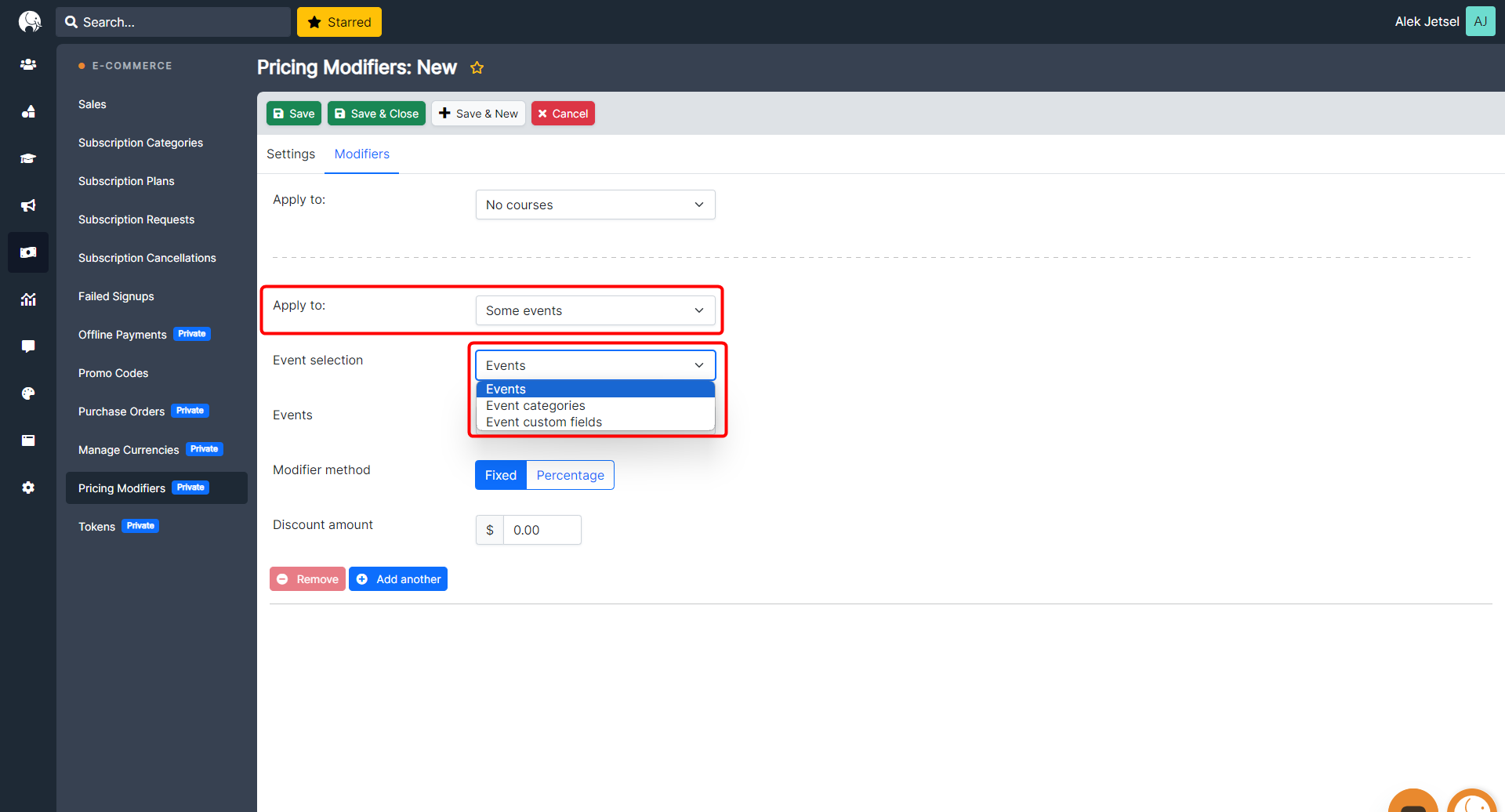This screenshot has width=1505, height=812.
Task: Open the graduation cap learning icon
Action: (x=28, y=158)
